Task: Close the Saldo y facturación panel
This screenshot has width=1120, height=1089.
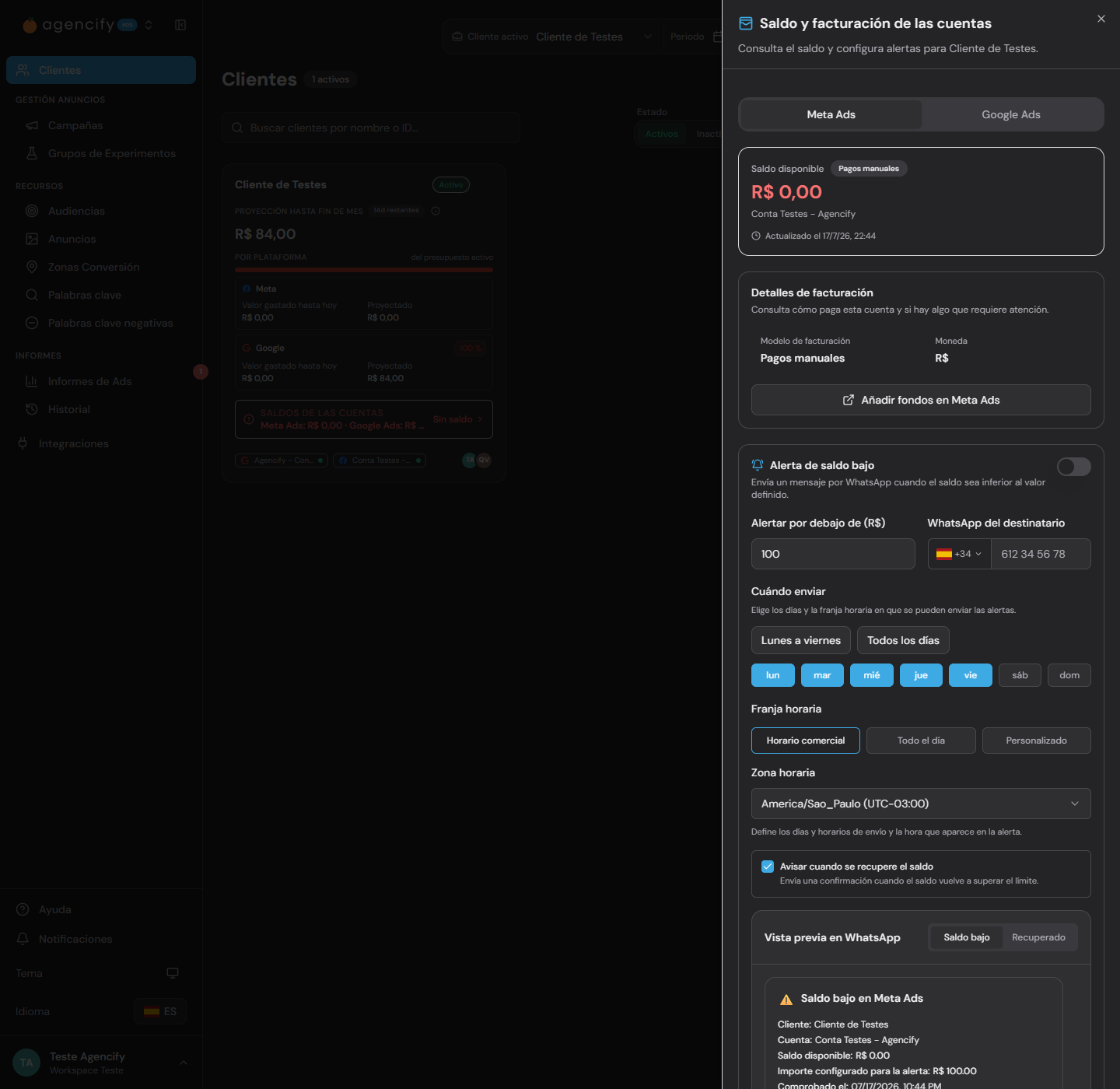Action: coord(1101,19)
